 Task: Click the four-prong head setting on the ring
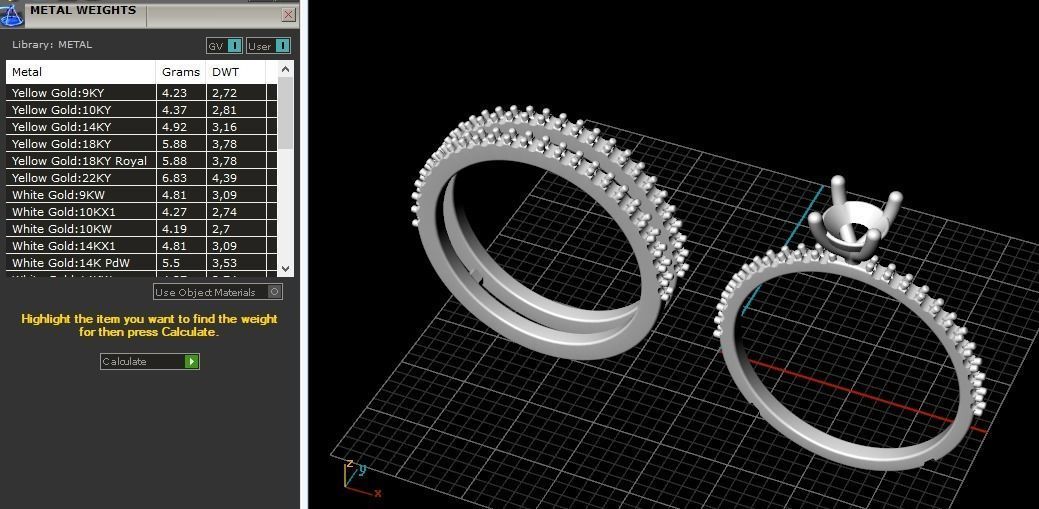click(x=853, y=219)
